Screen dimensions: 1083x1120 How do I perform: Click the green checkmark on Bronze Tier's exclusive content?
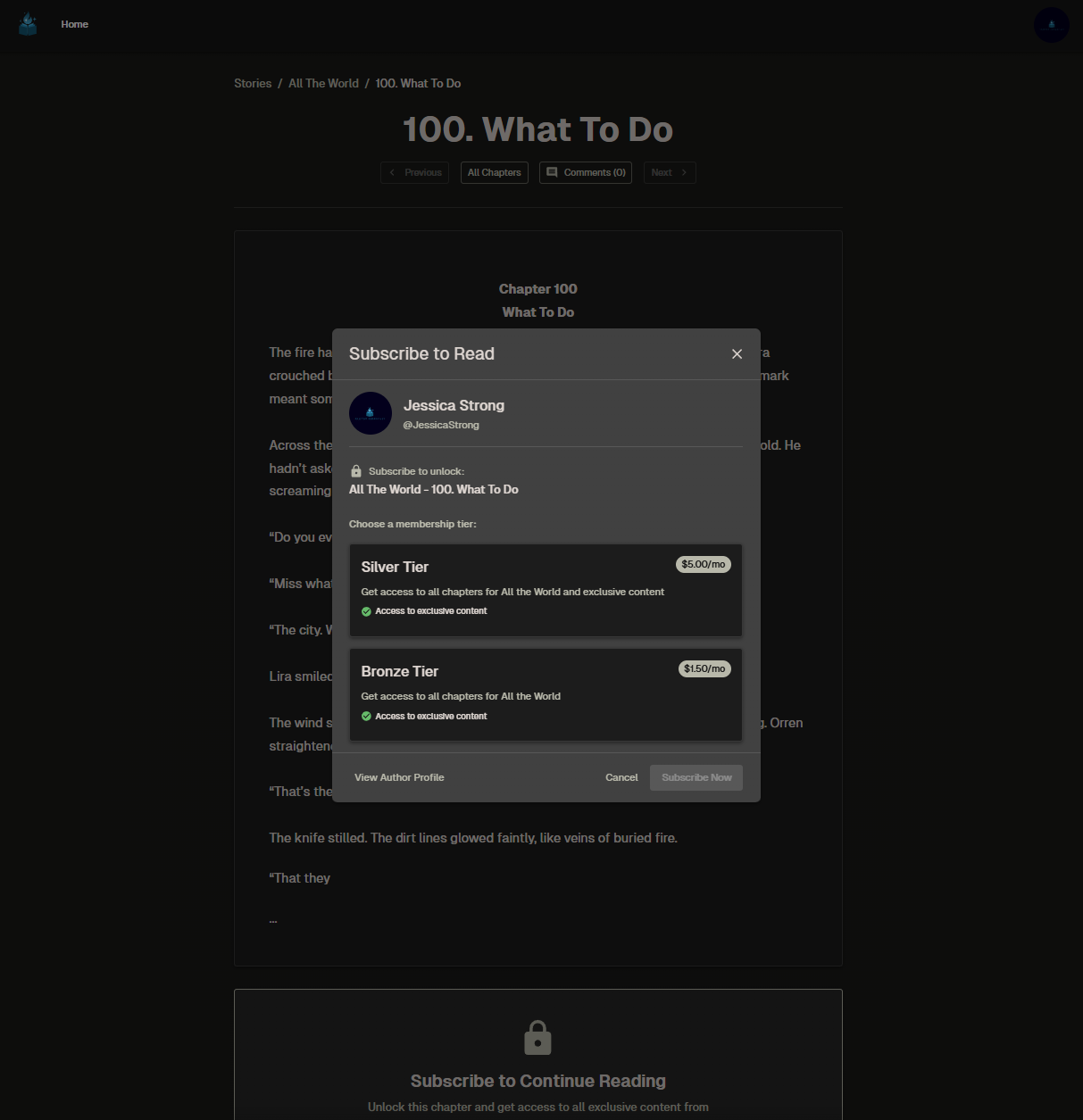[x=366, y=716]
